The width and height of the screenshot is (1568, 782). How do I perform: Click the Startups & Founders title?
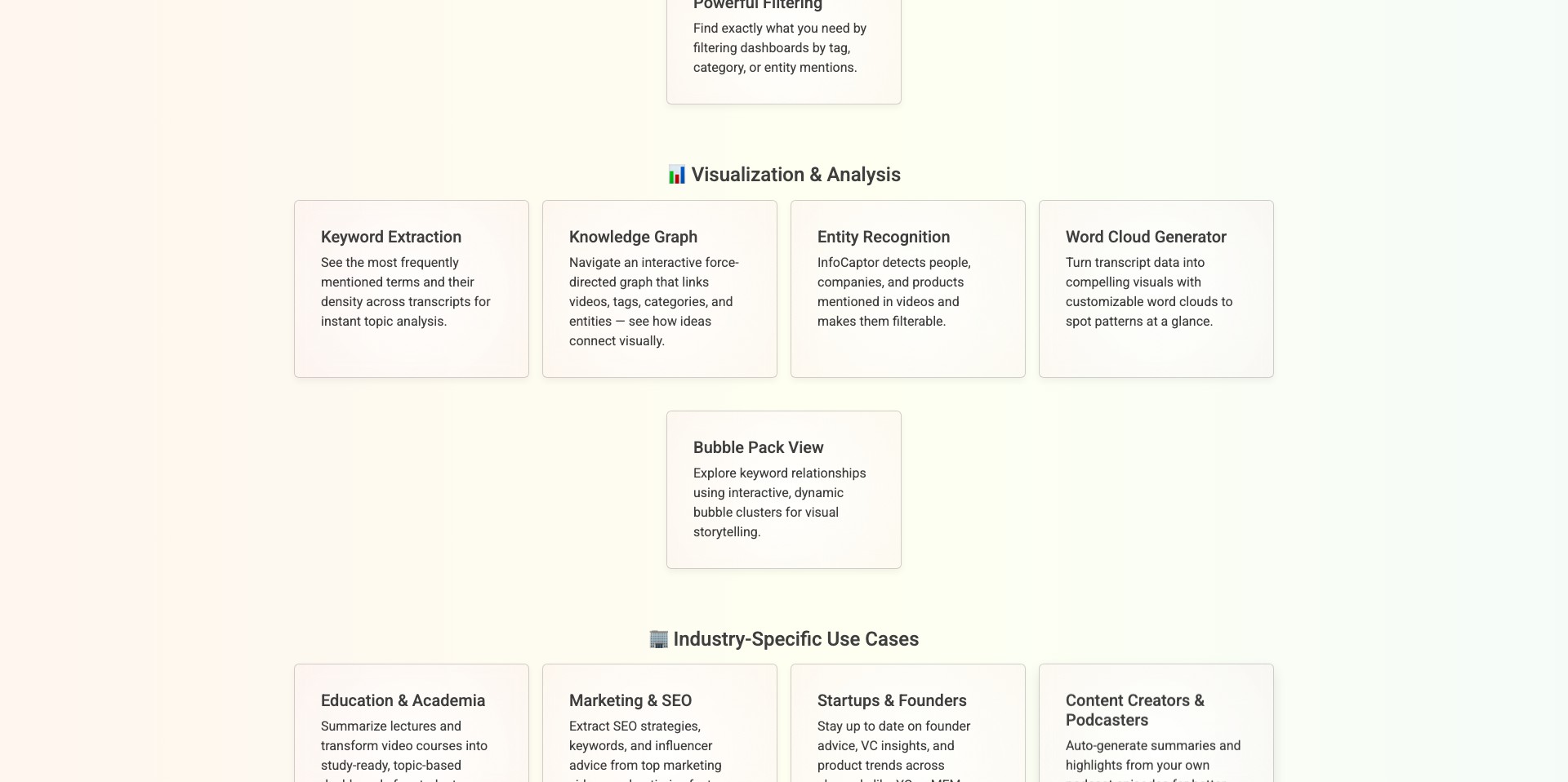tap(892, 700)
